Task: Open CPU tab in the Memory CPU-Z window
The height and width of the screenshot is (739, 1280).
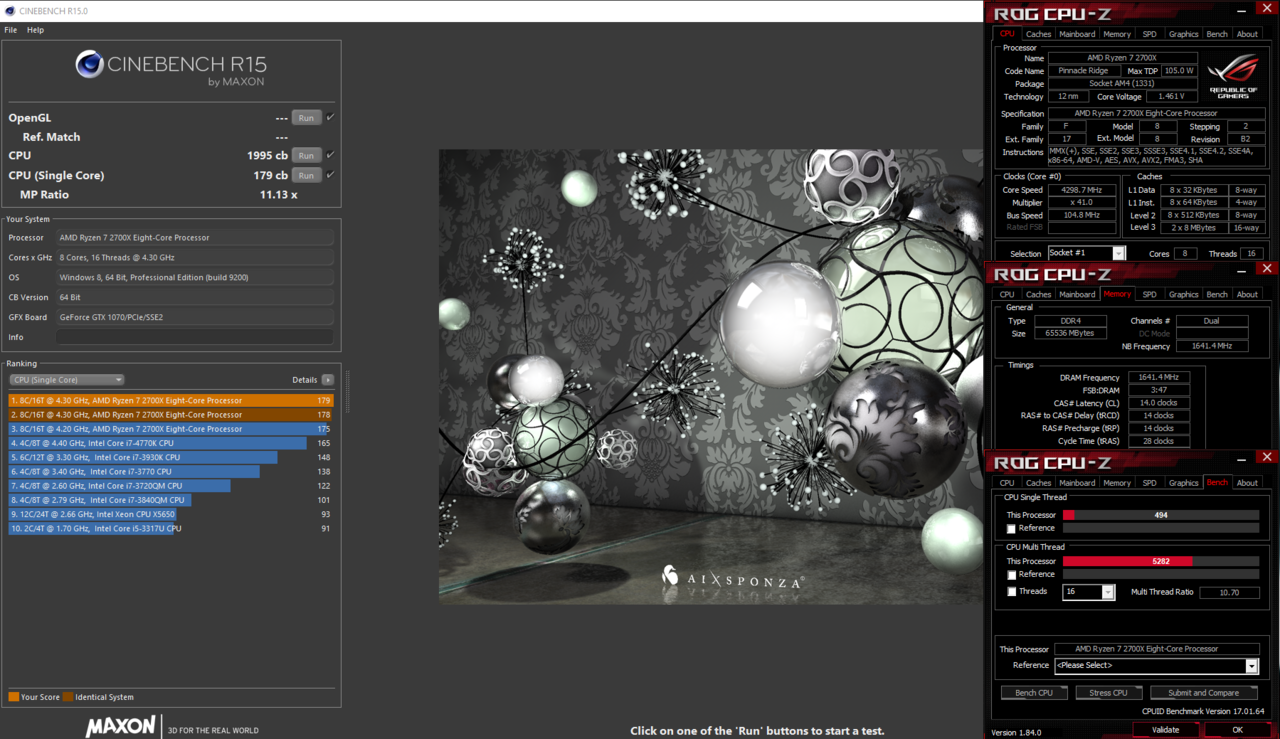Action: (x=1007, y=294)
